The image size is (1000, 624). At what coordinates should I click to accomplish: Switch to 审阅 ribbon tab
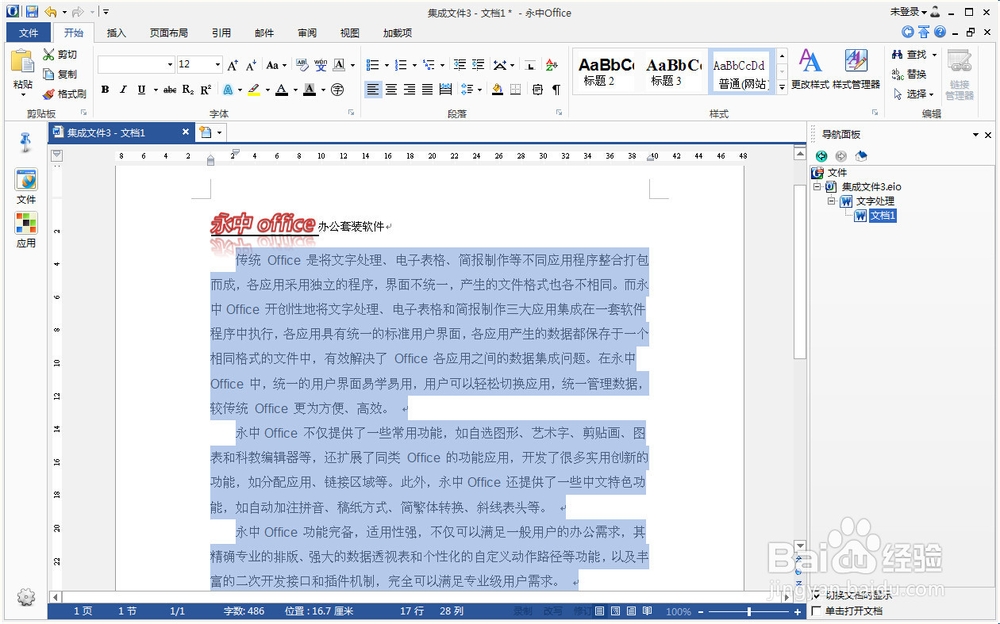tap(307, 33)
